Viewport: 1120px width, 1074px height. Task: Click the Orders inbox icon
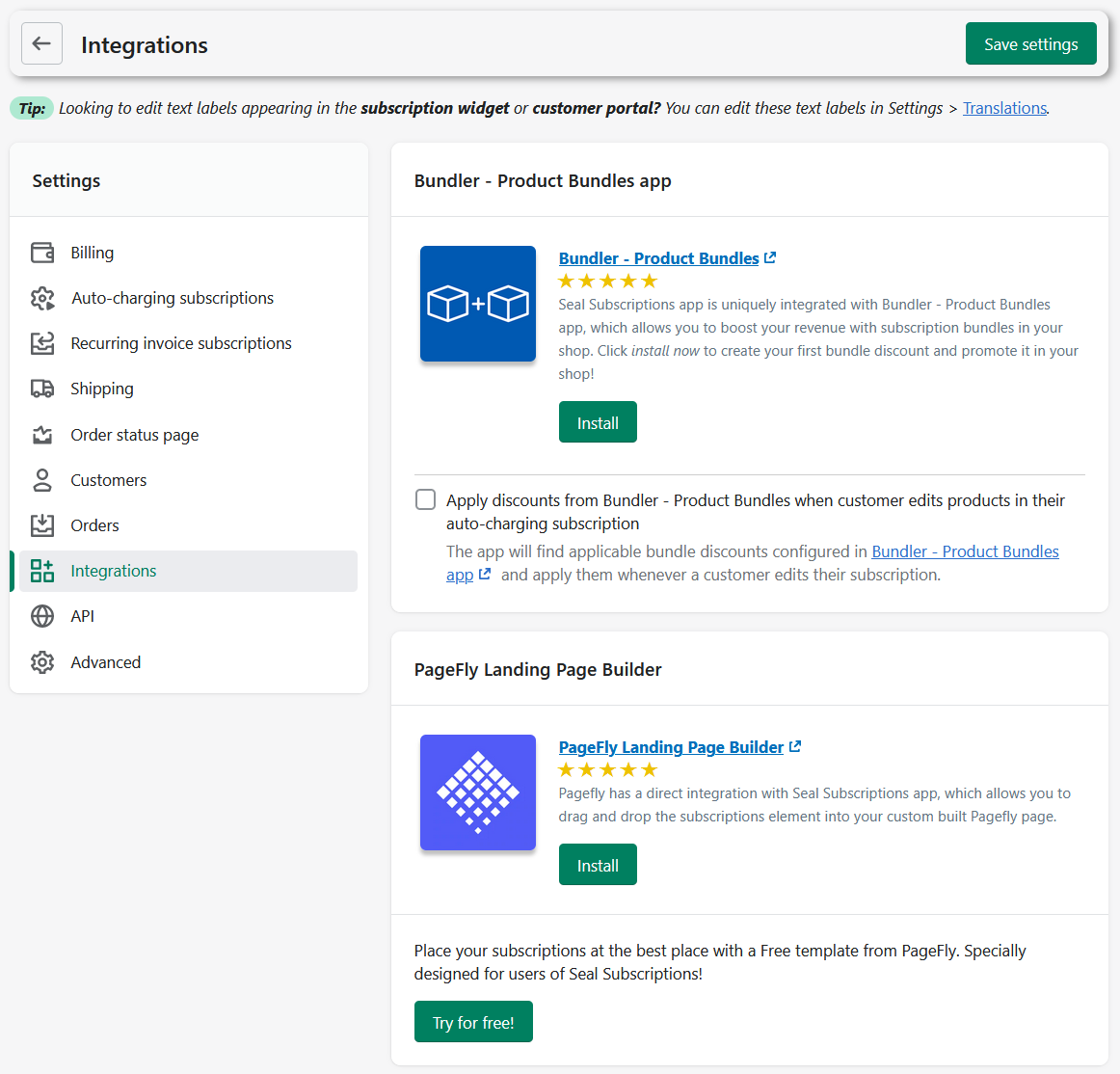pyautogui.click(x=42, y=525)
